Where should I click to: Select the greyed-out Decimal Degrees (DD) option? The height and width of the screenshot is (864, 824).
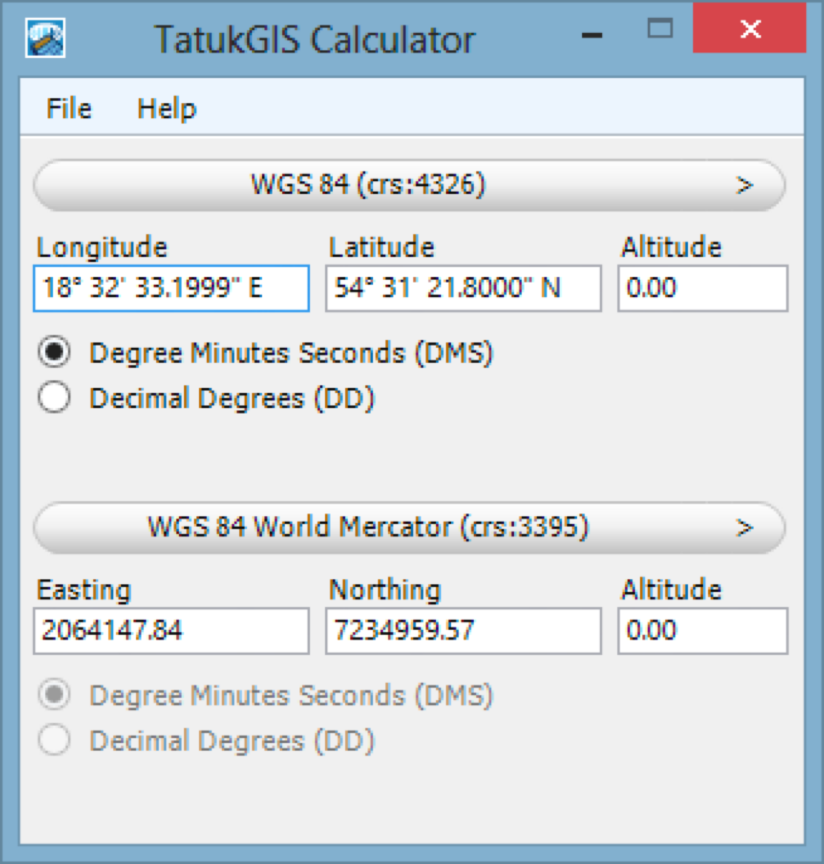pos(54,740)
